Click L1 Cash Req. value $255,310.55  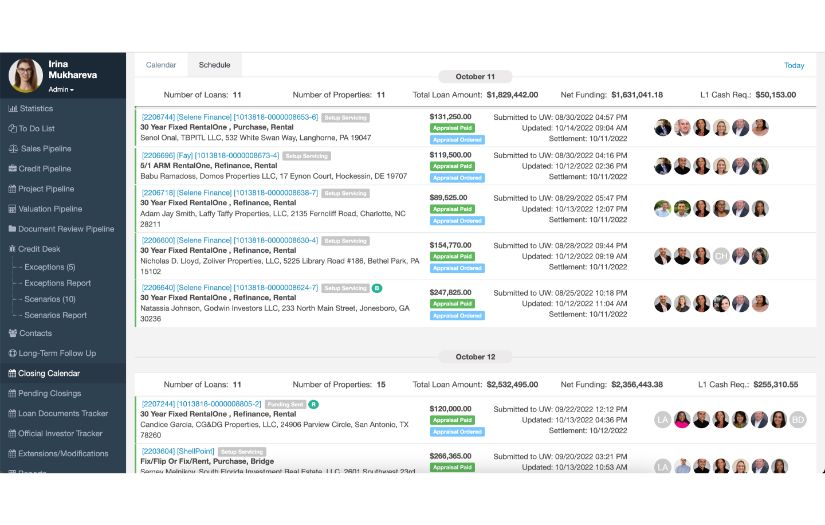[x=776, y=385]
